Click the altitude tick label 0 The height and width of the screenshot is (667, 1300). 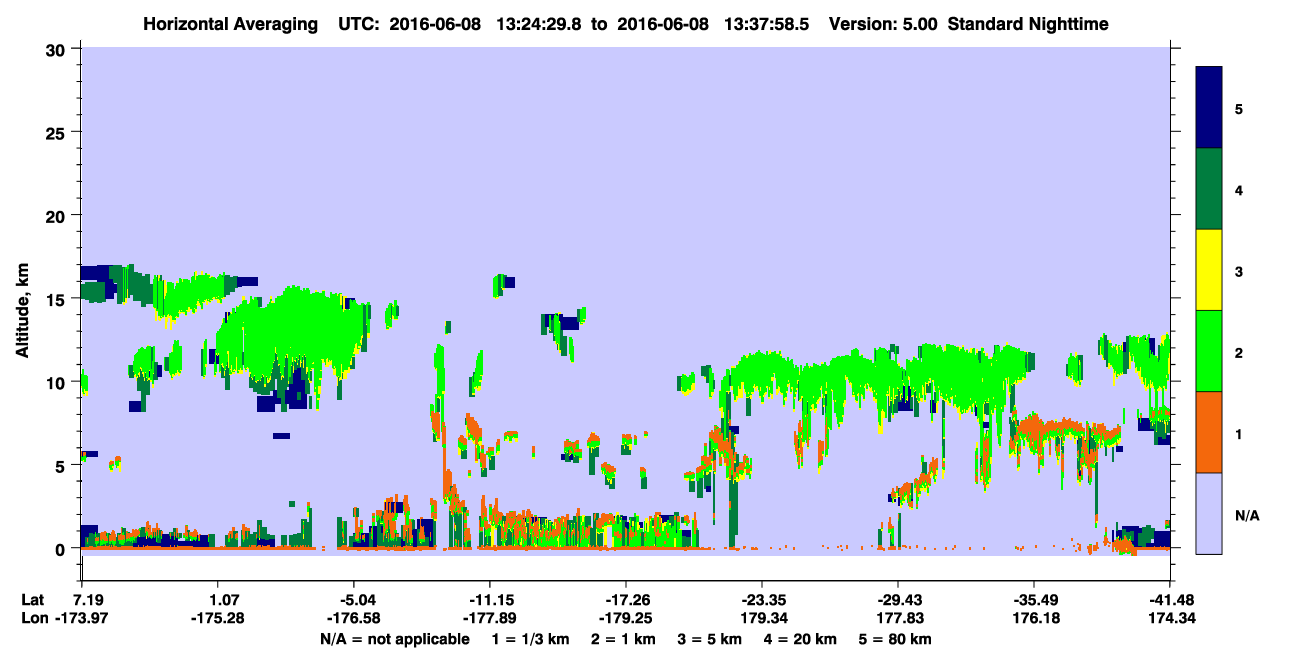click(63, 548)
